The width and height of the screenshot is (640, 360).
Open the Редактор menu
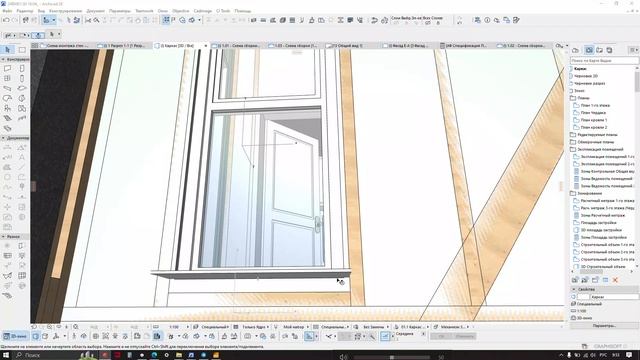point(25,11)
